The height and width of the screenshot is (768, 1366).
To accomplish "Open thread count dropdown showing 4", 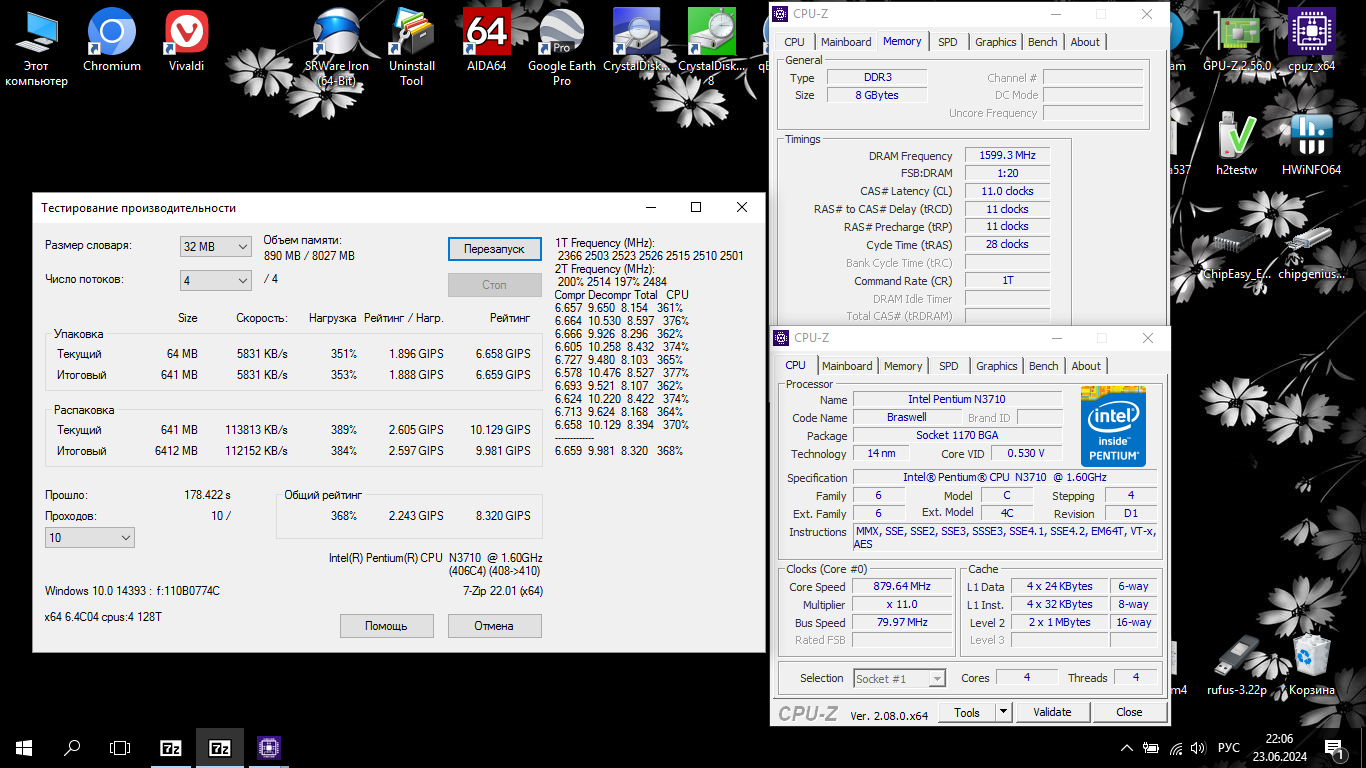I will [216, 280].
